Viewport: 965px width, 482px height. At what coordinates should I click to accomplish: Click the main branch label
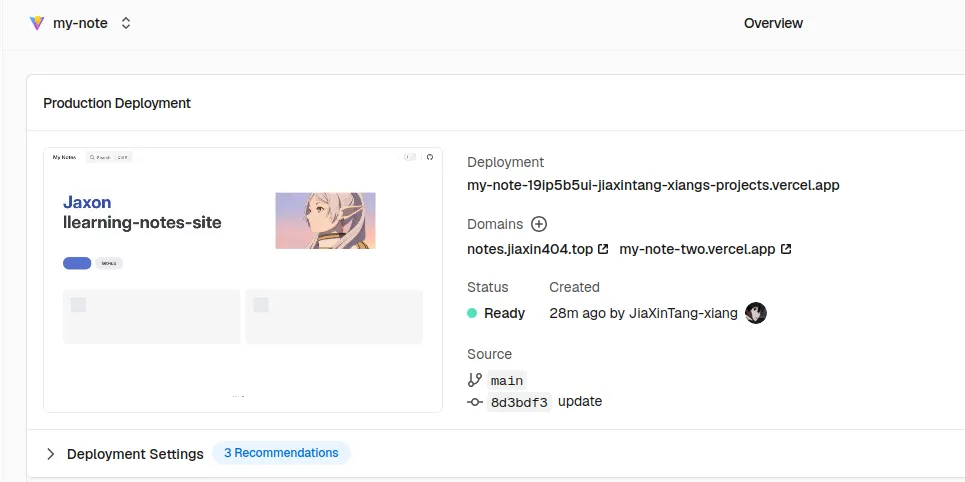[x=507, y=380]
